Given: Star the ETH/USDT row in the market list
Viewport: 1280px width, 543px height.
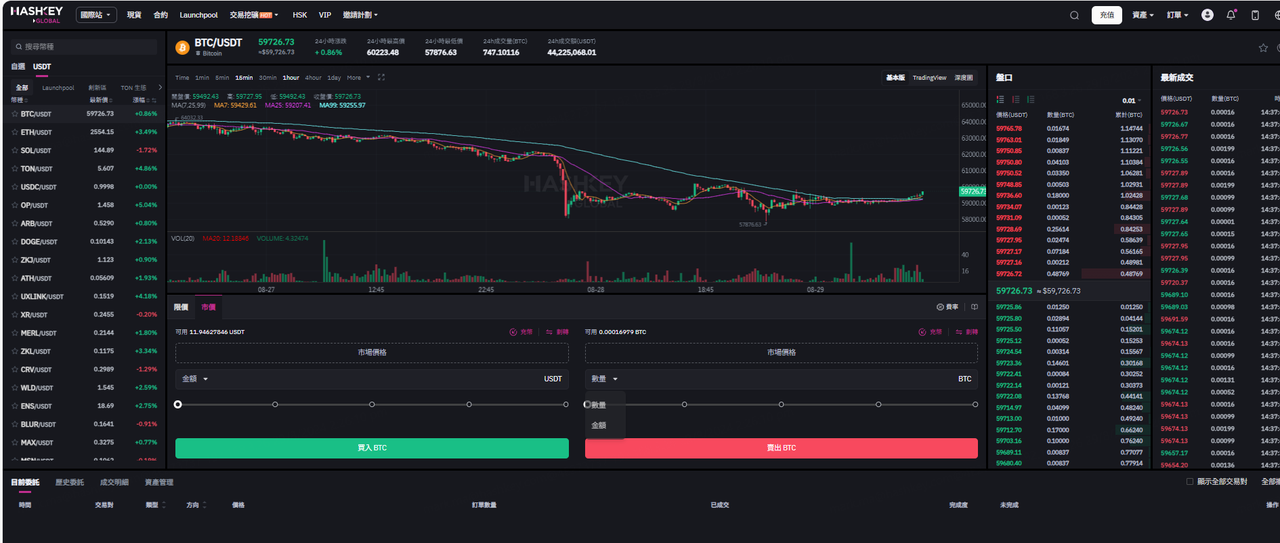Looking at the screenshot, I should 15,132.
